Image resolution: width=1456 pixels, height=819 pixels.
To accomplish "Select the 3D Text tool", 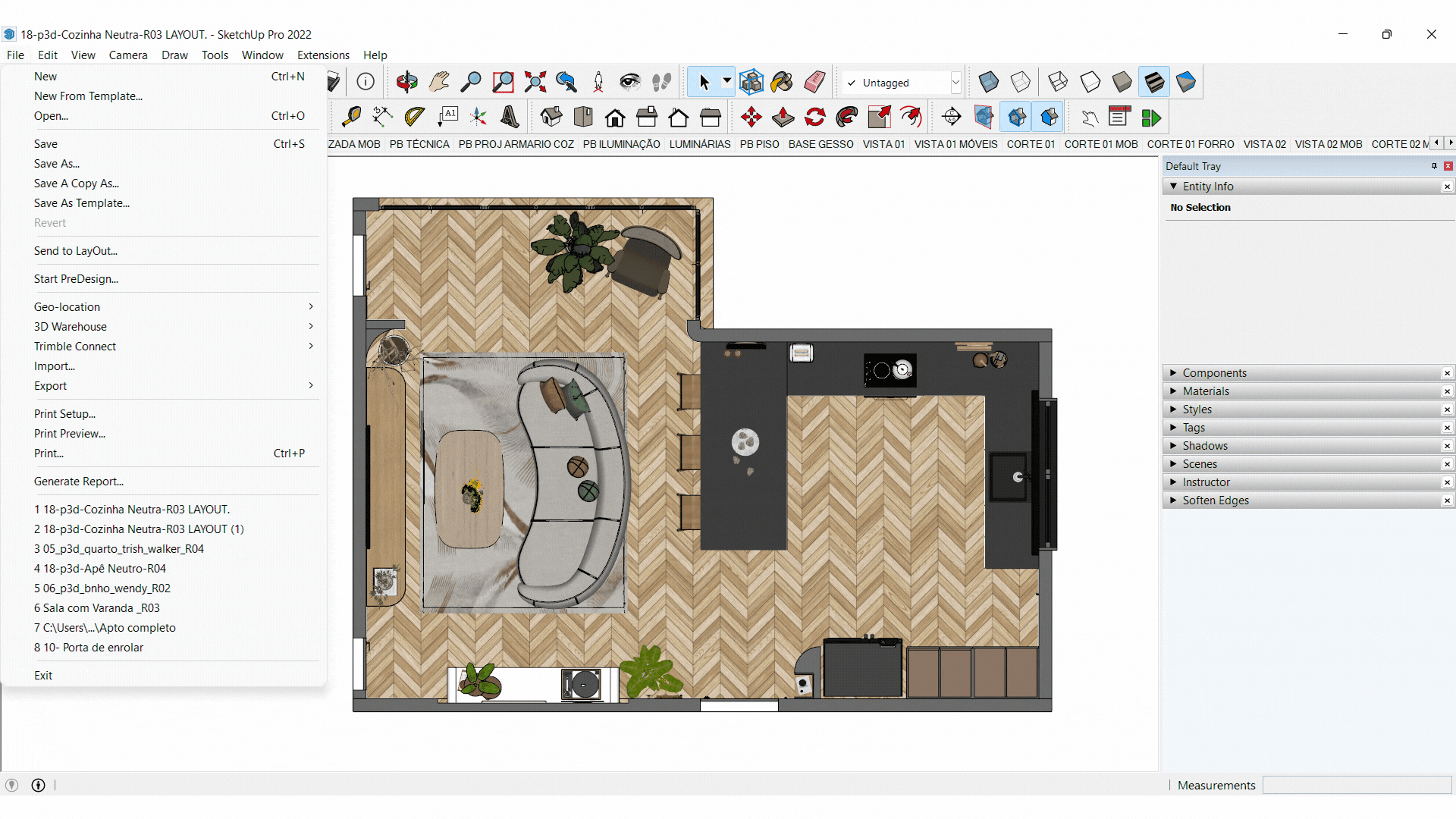I will (510, 117).
